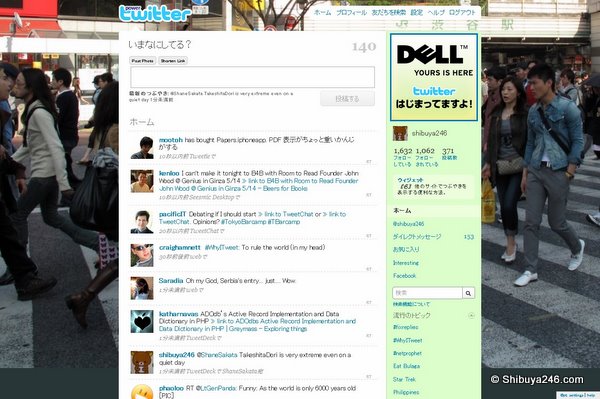Open the Philippines trending topic
Image resolution: width=600 pixels, height=399 pixels.
[x=406, y=392]
